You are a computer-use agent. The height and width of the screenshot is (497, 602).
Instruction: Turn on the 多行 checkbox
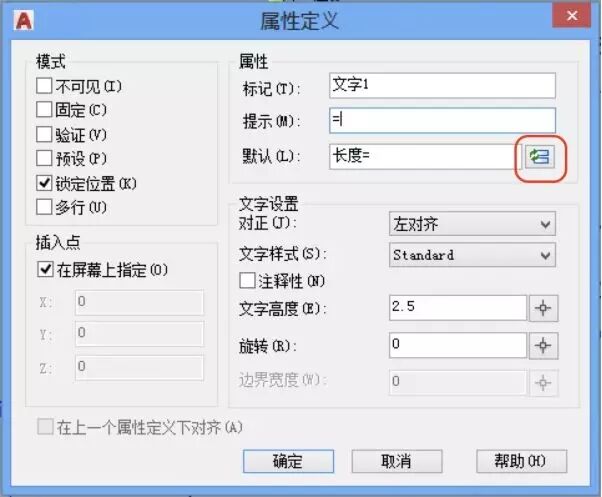(x=44, y=207)
